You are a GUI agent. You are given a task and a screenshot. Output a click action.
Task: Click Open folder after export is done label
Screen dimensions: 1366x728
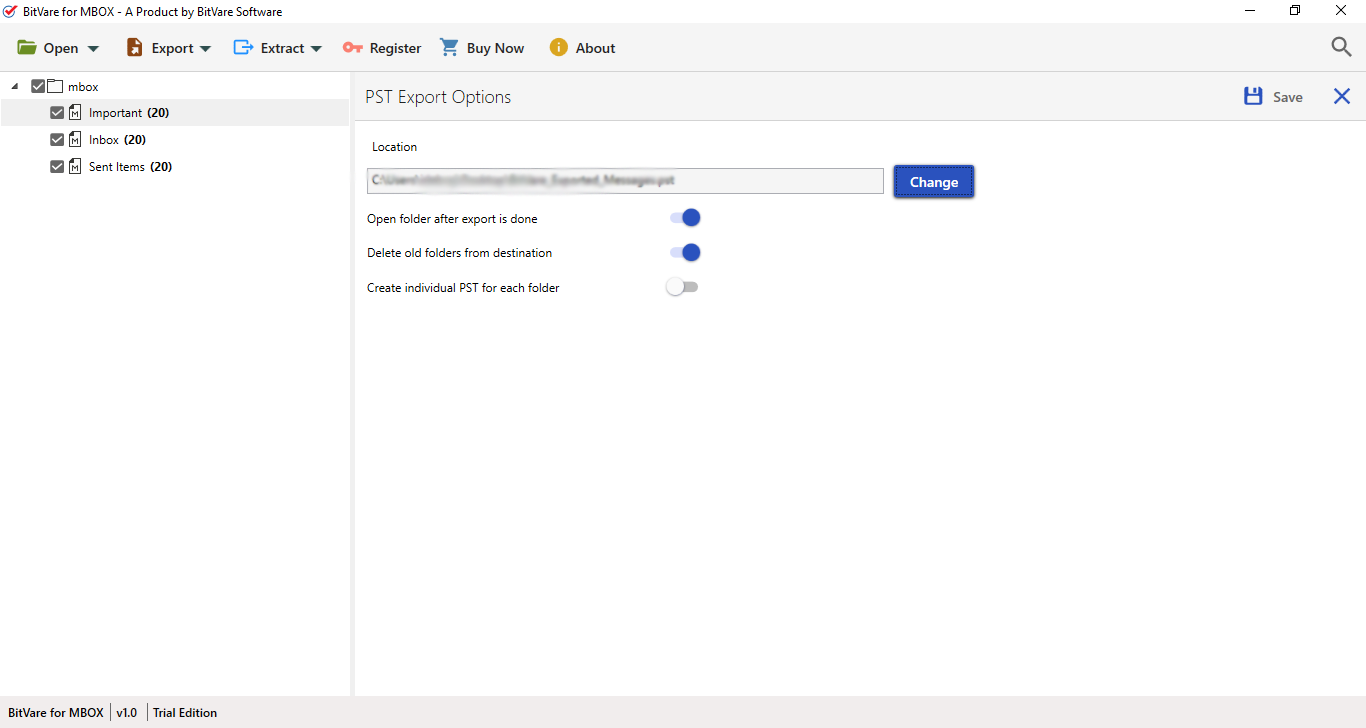pos(452,219)
